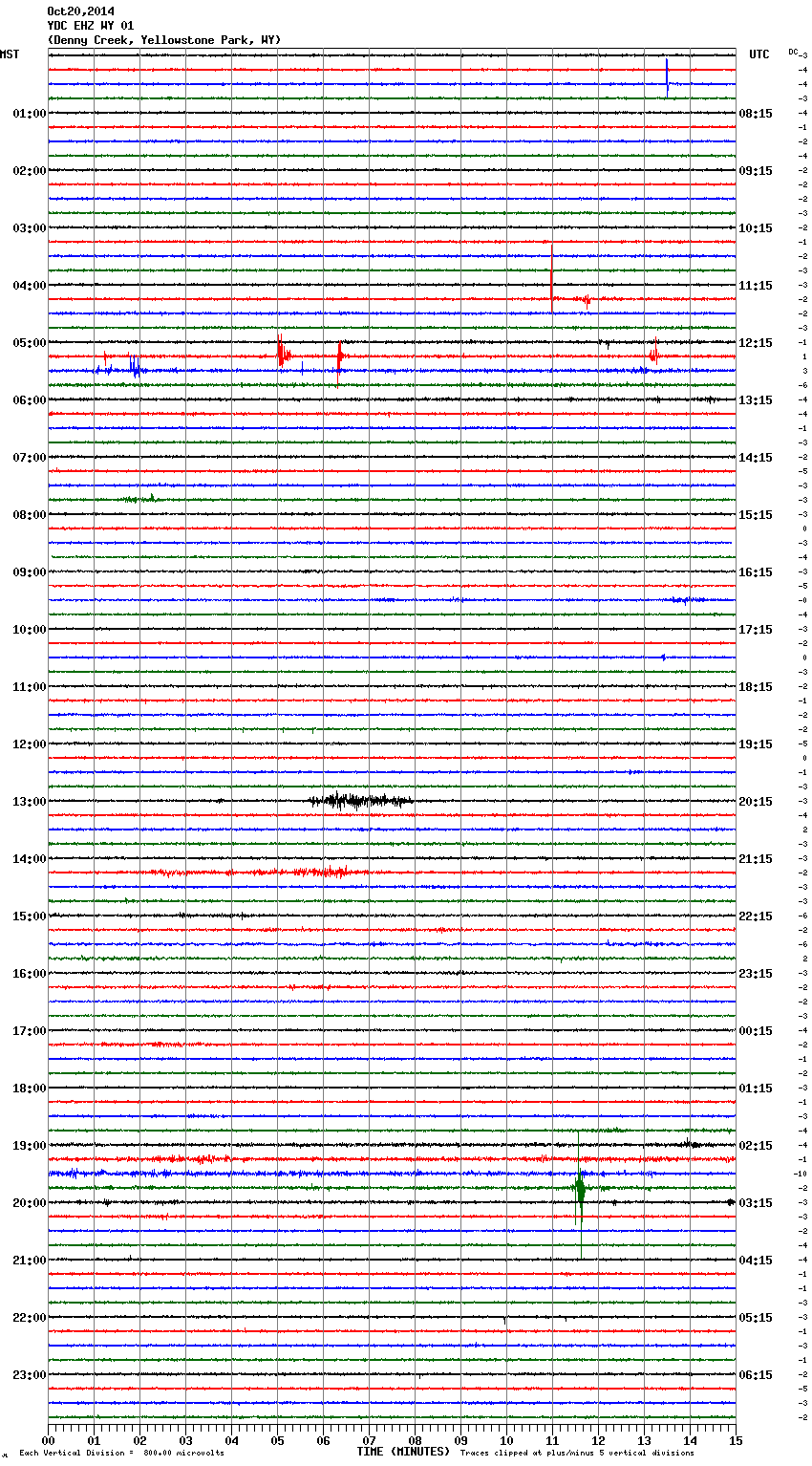Click the minute 05 axis tick label

[x=277, y=1440]
